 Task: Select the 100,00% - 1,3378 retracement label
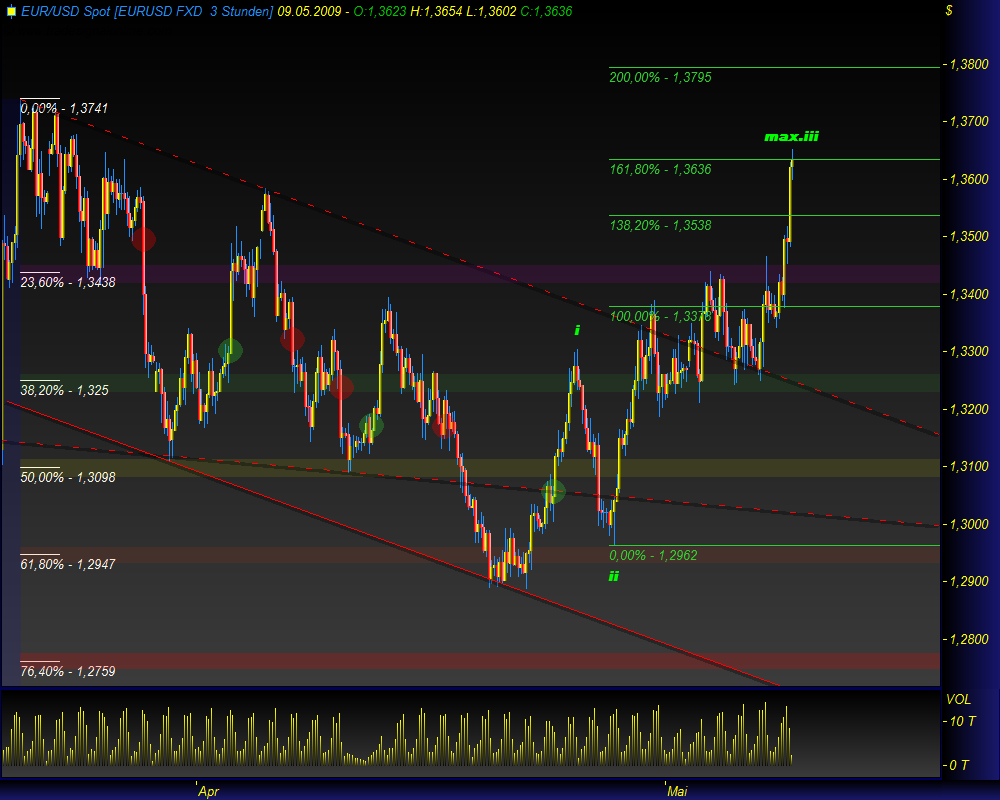click(659, 316)
